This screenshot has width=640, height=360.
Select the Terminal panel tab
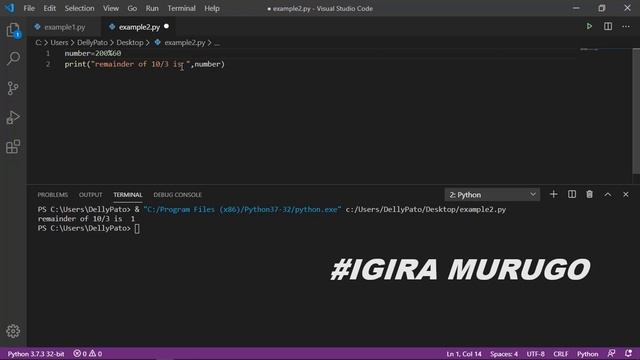[128, 195]
